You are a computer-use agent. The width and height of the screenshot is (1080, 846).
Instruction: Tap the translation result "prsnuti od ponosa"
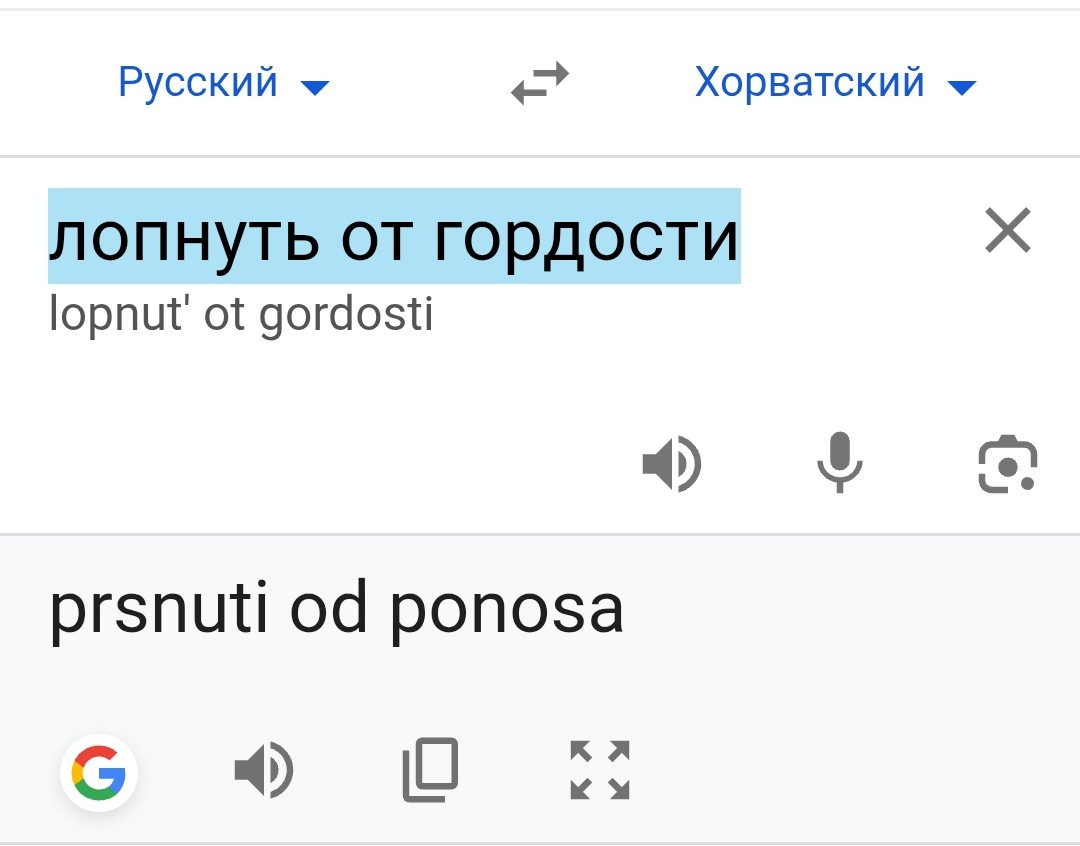point(336,608)
